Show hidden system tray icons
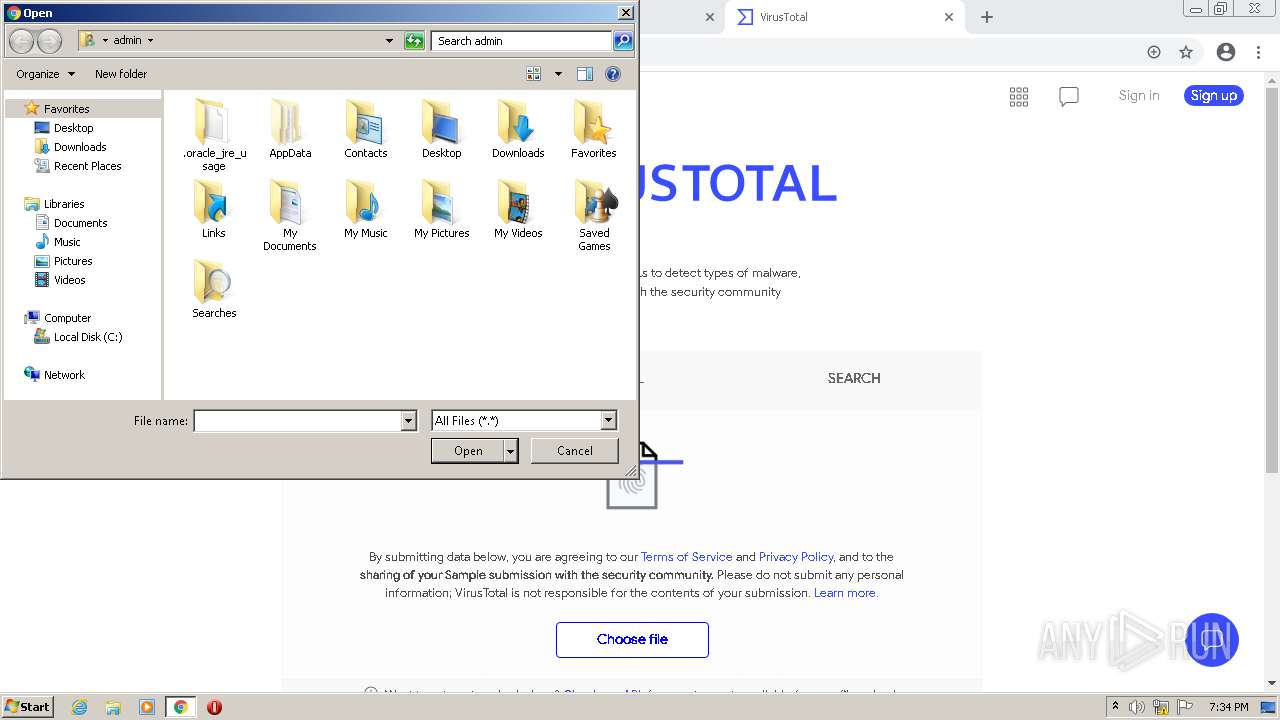The height and width of the screenshot is (720, 1280). point(1115,707)
